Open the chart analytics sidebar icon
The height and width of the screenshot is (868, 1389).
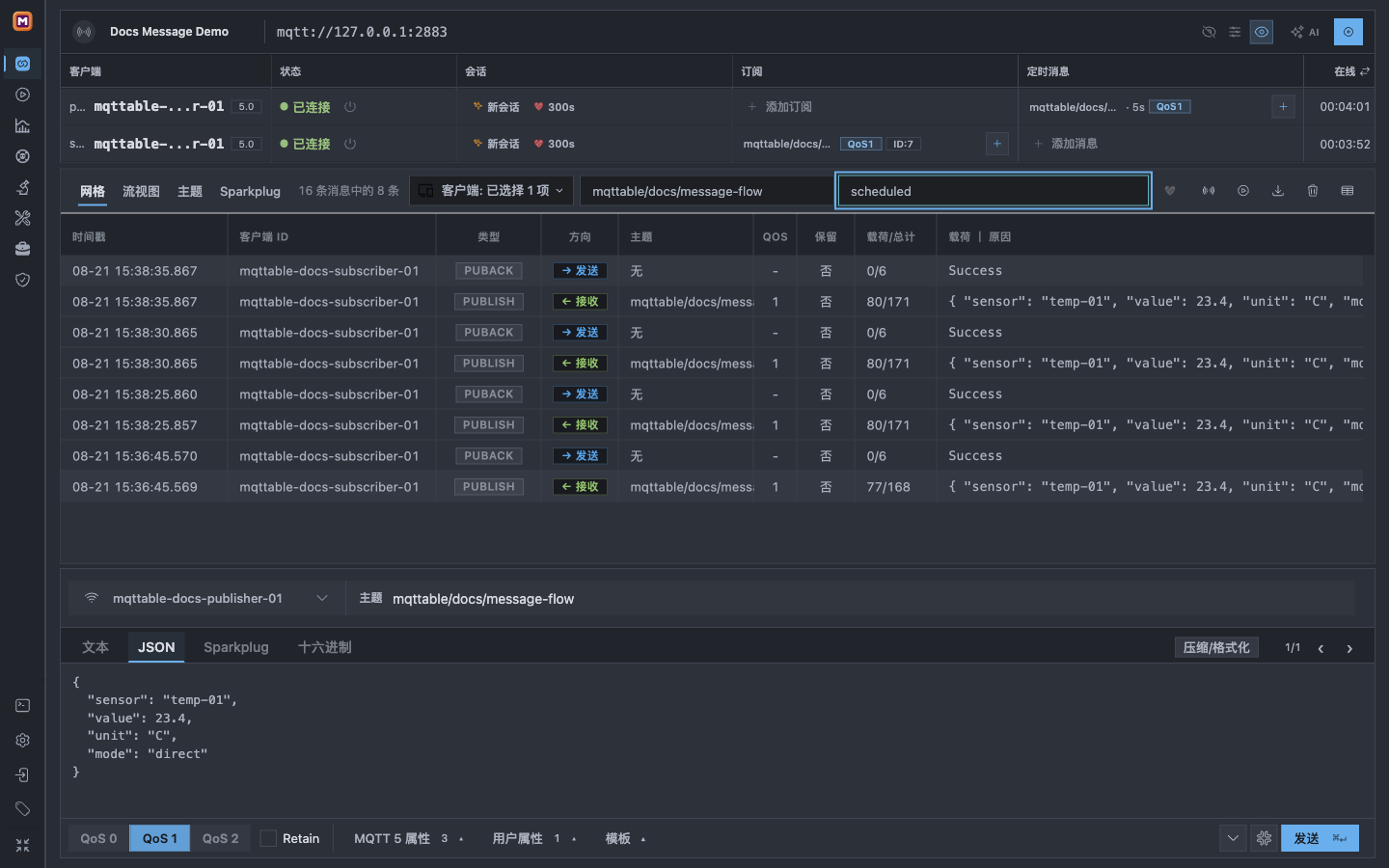pos(23,125)
